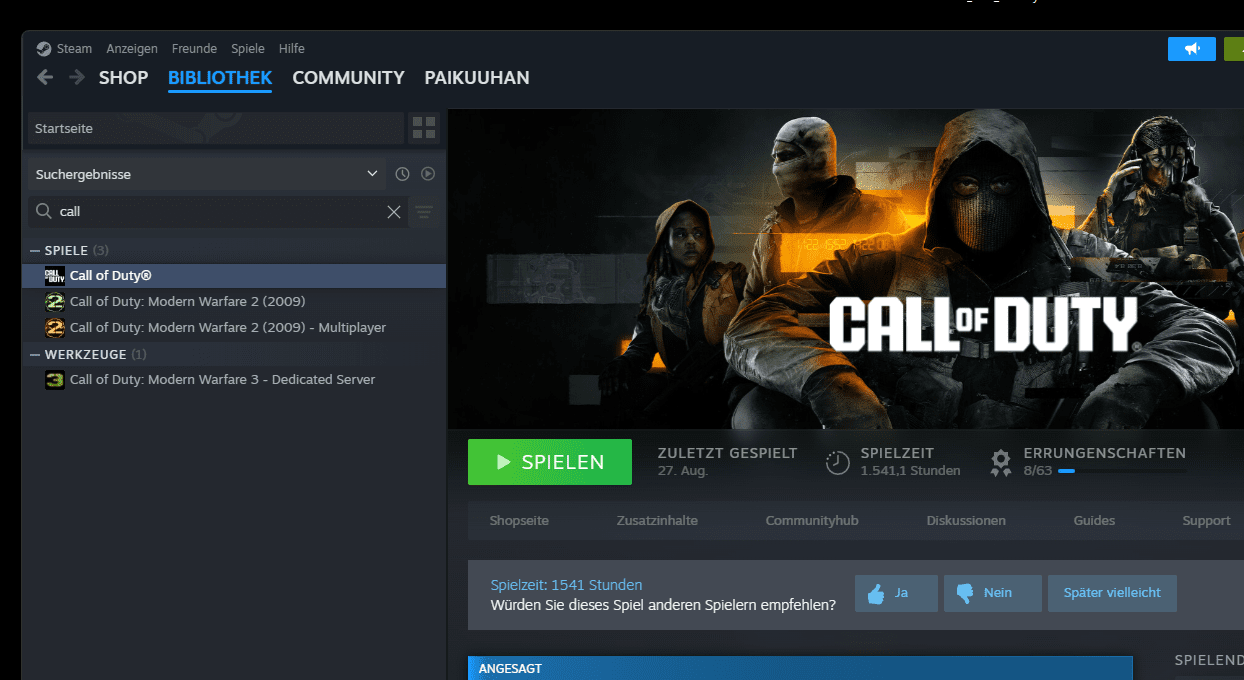Open the Spiele menu

point(248,48)
